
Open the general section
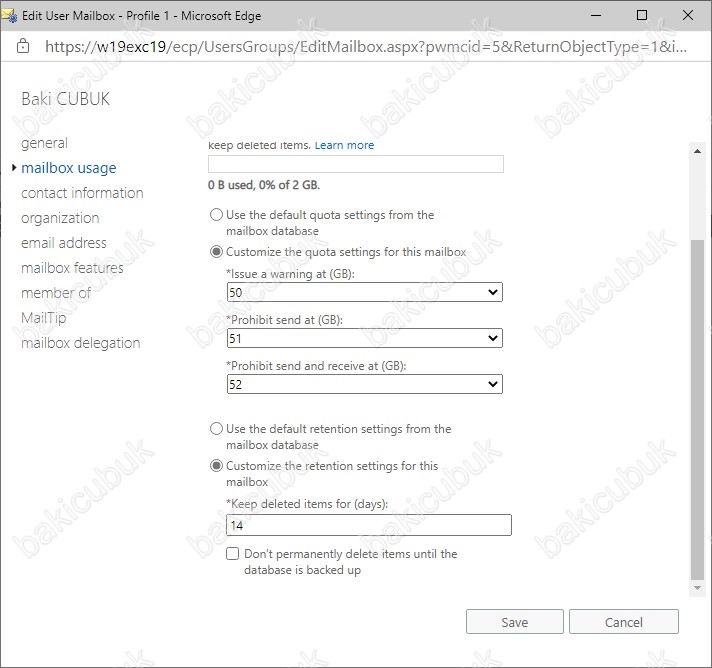click(x=44, y=143)
